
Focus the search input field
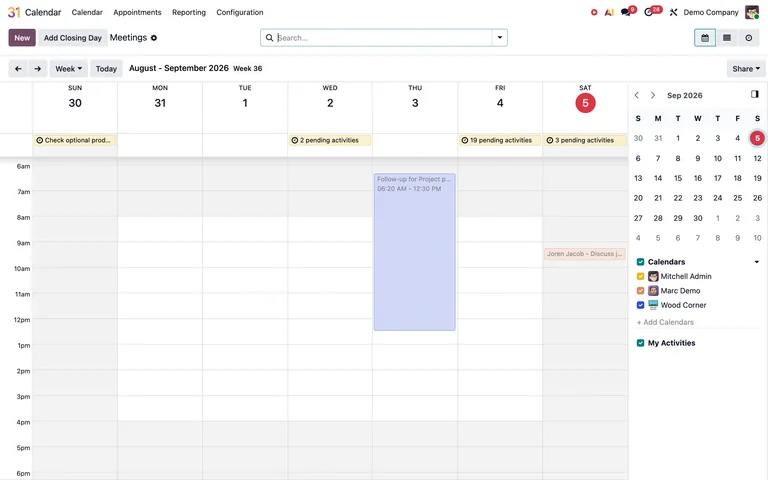(384, 38)
